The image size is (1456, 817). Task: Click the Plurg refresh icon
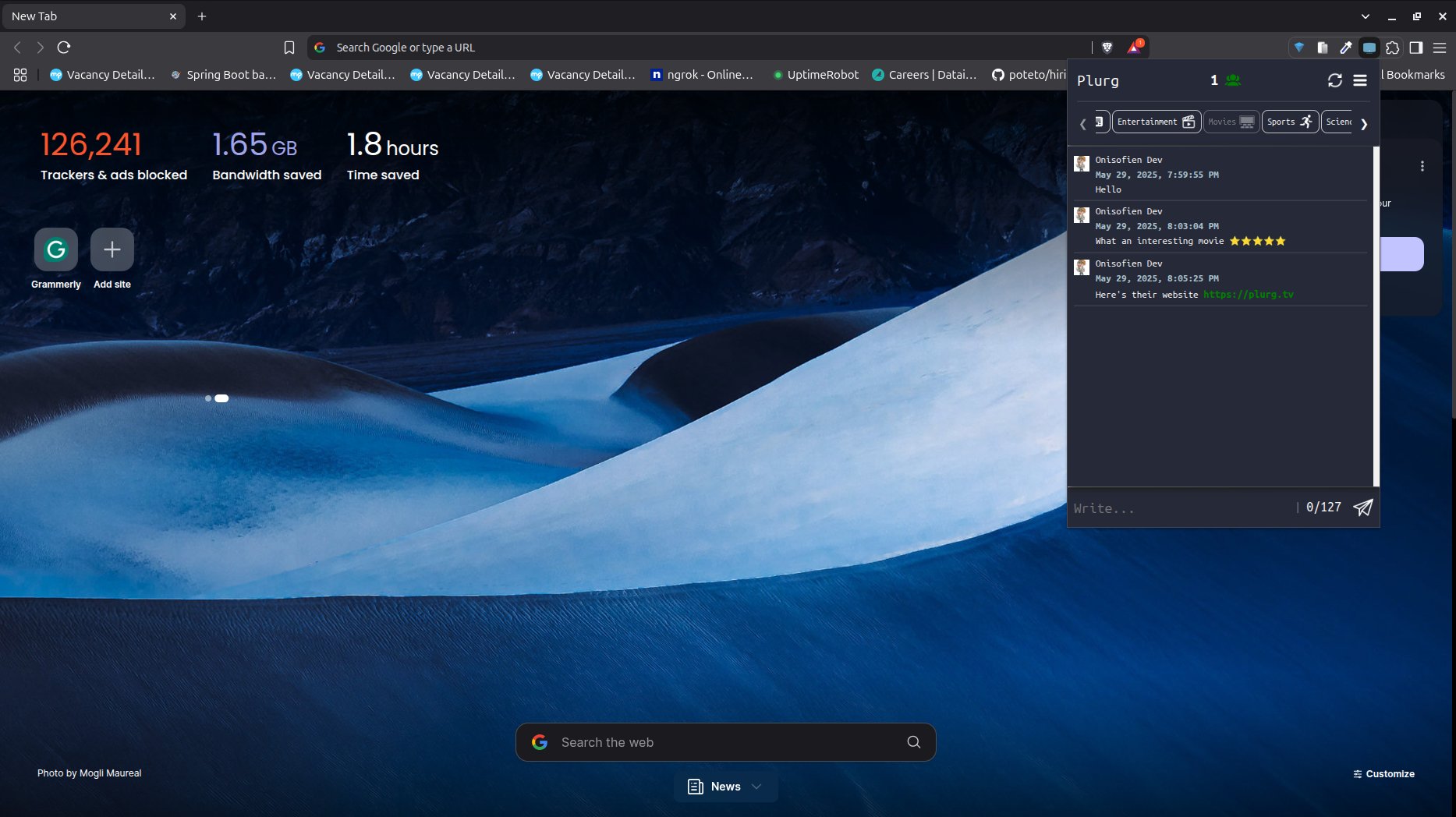(x=1334, y=80)
